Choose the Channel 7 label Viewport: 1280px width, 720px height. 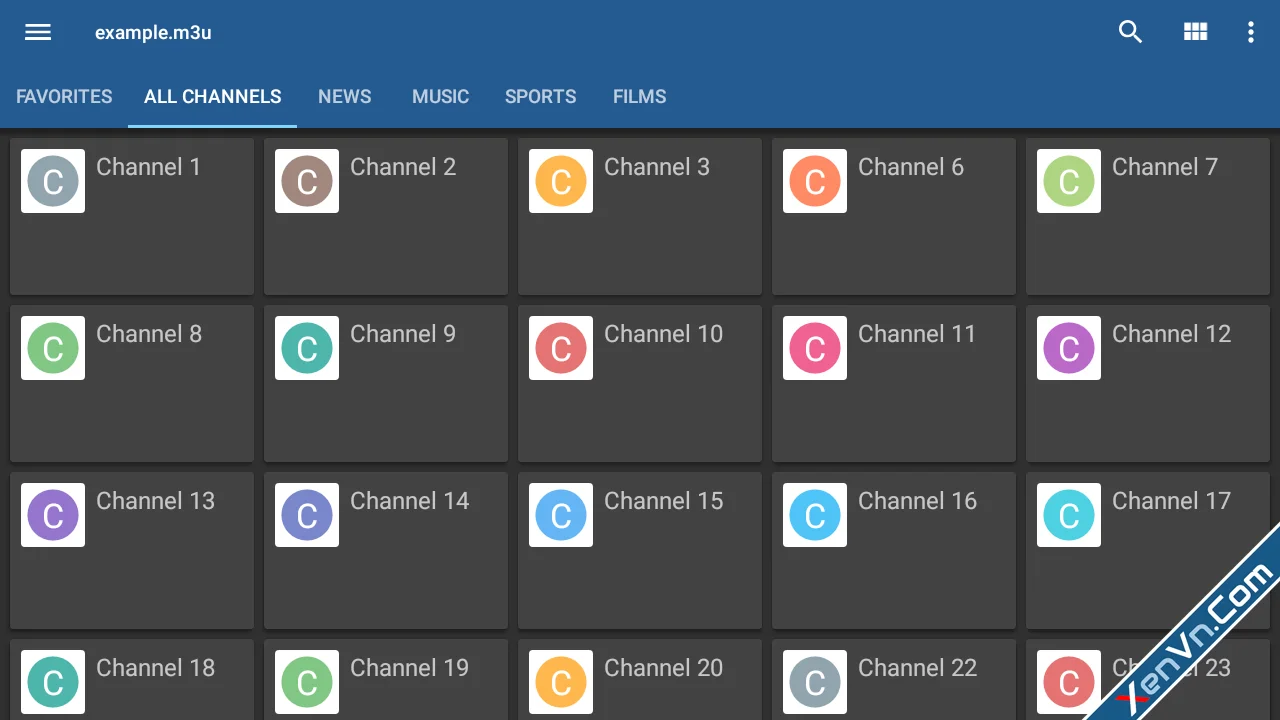[x=1165, y=167]
